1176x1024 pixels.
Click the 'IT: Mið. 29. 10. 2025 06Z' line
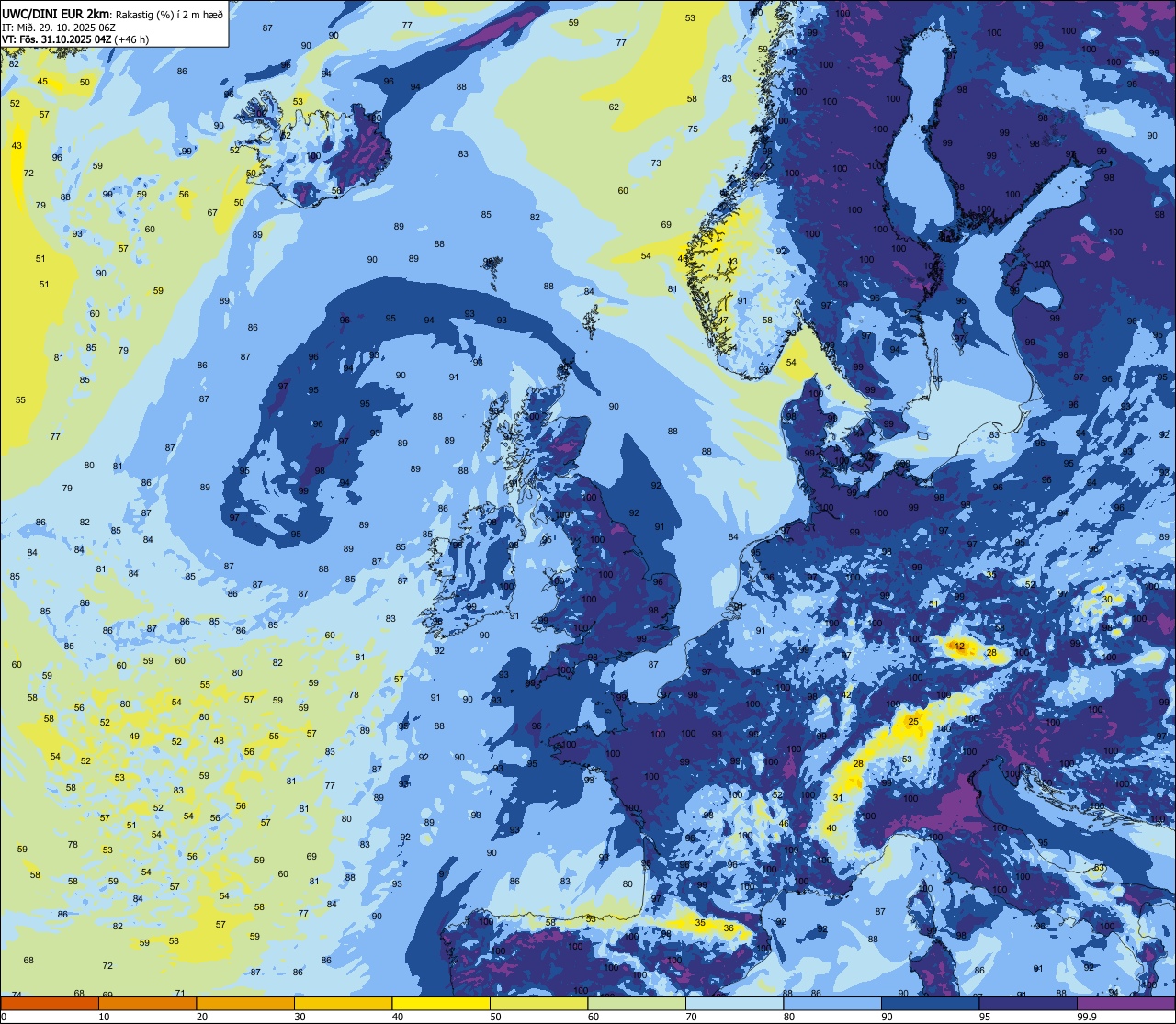coord(59,27)
